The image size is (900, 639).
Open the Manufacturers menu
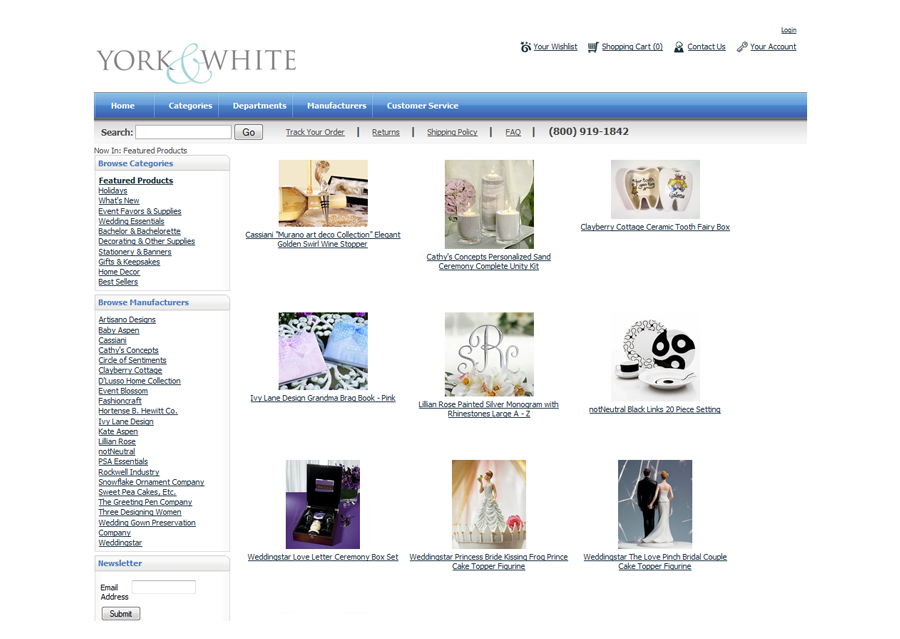336,106
